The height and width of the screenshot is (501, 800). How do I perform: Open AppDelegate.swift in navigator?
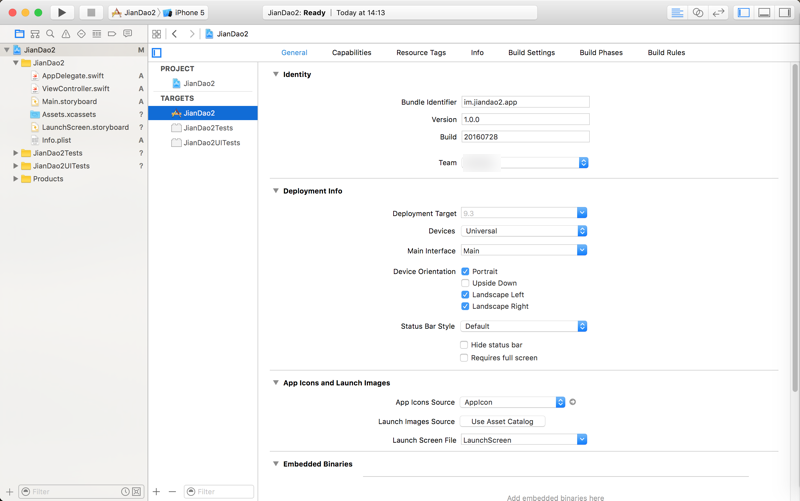coord(73,76)
